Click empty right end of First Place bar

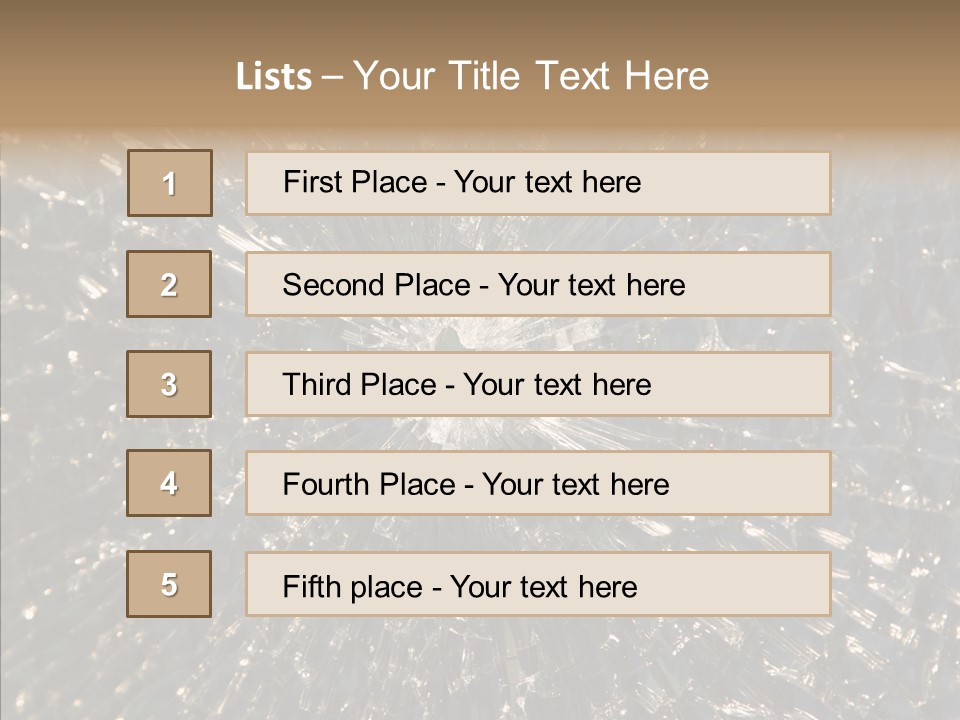click(750, 183)
